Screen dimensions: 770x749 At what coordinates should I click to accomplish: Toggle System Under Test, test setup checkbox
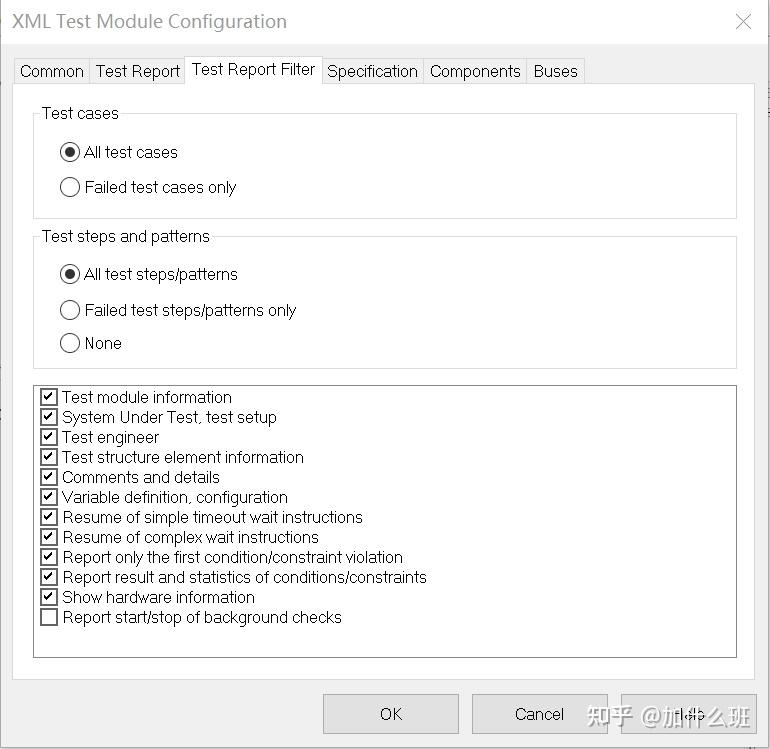49,417
